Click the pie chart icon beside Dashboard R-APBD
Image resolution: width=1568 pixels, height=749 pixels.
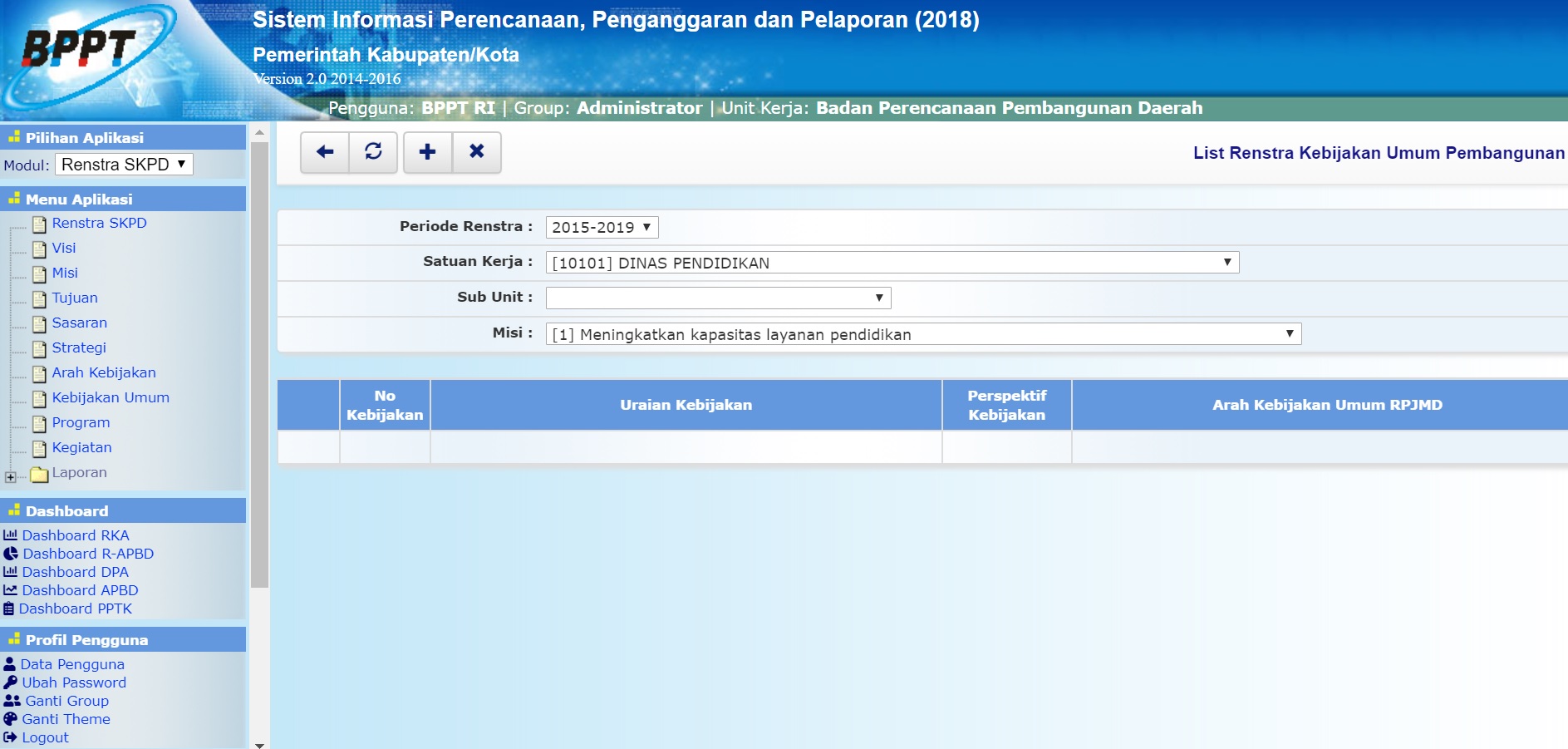[x=10, y=554]
